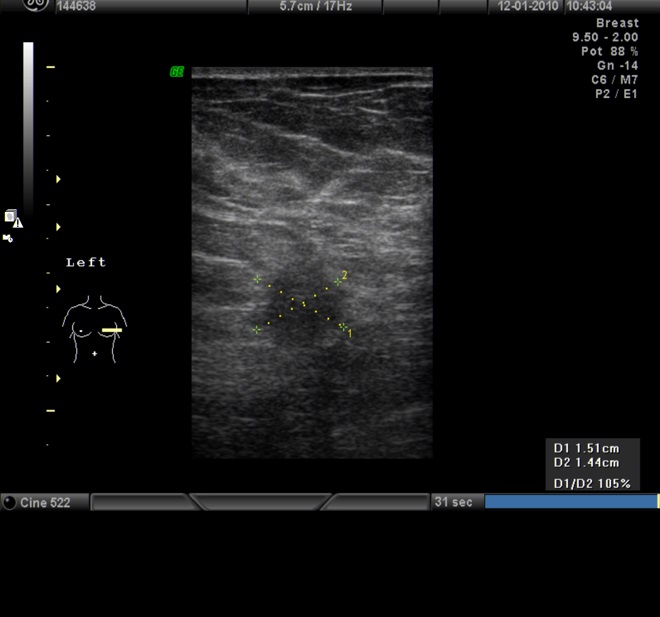Click the cube with warning triangle icon

coord(13,218)
